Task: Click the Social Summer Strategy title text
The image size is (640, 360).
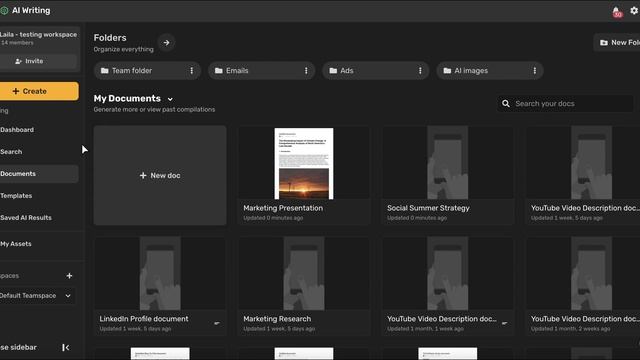Action: pos(428,208)
